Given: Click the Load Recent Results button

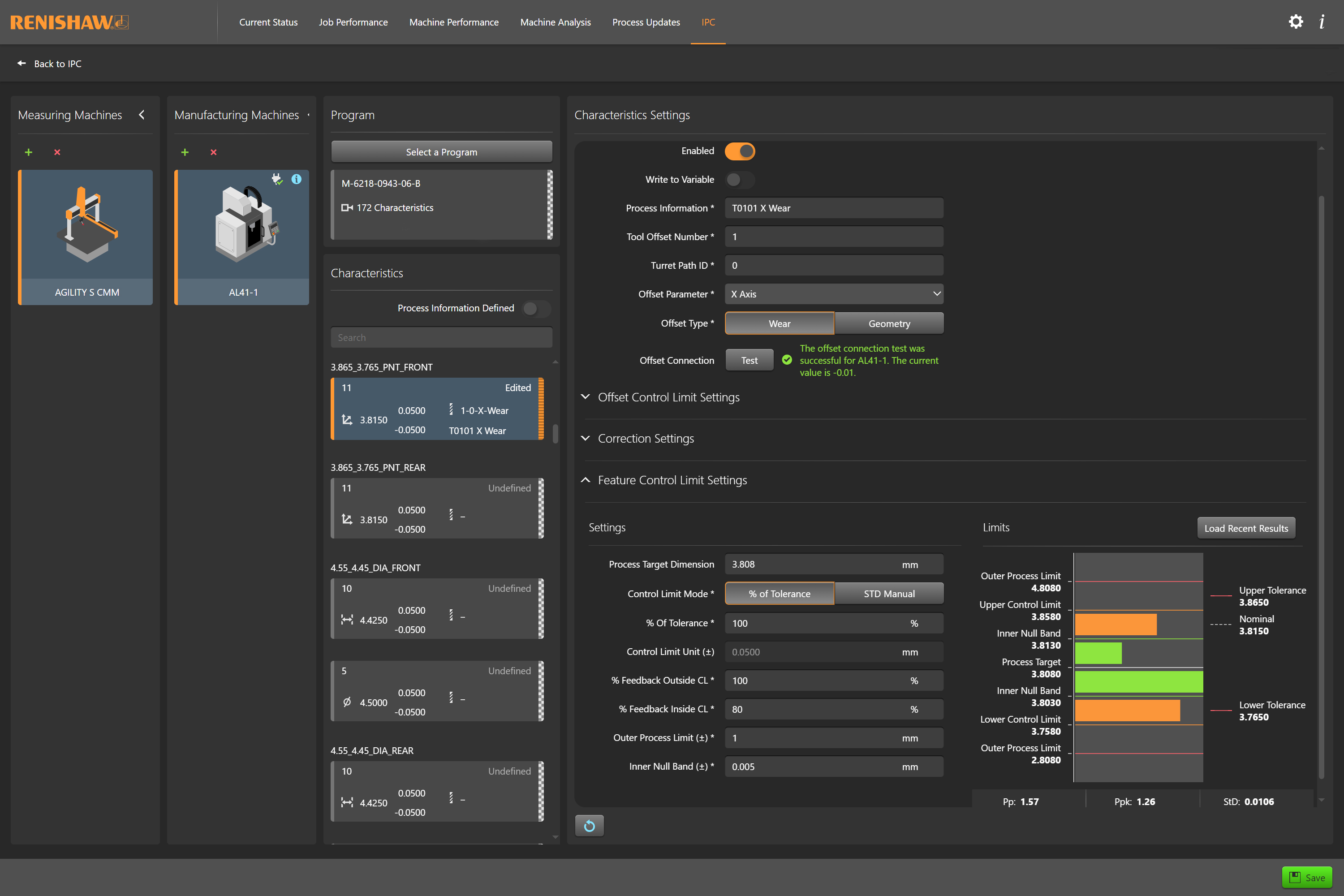Looking at the screenshot, I should [1246, 528].
